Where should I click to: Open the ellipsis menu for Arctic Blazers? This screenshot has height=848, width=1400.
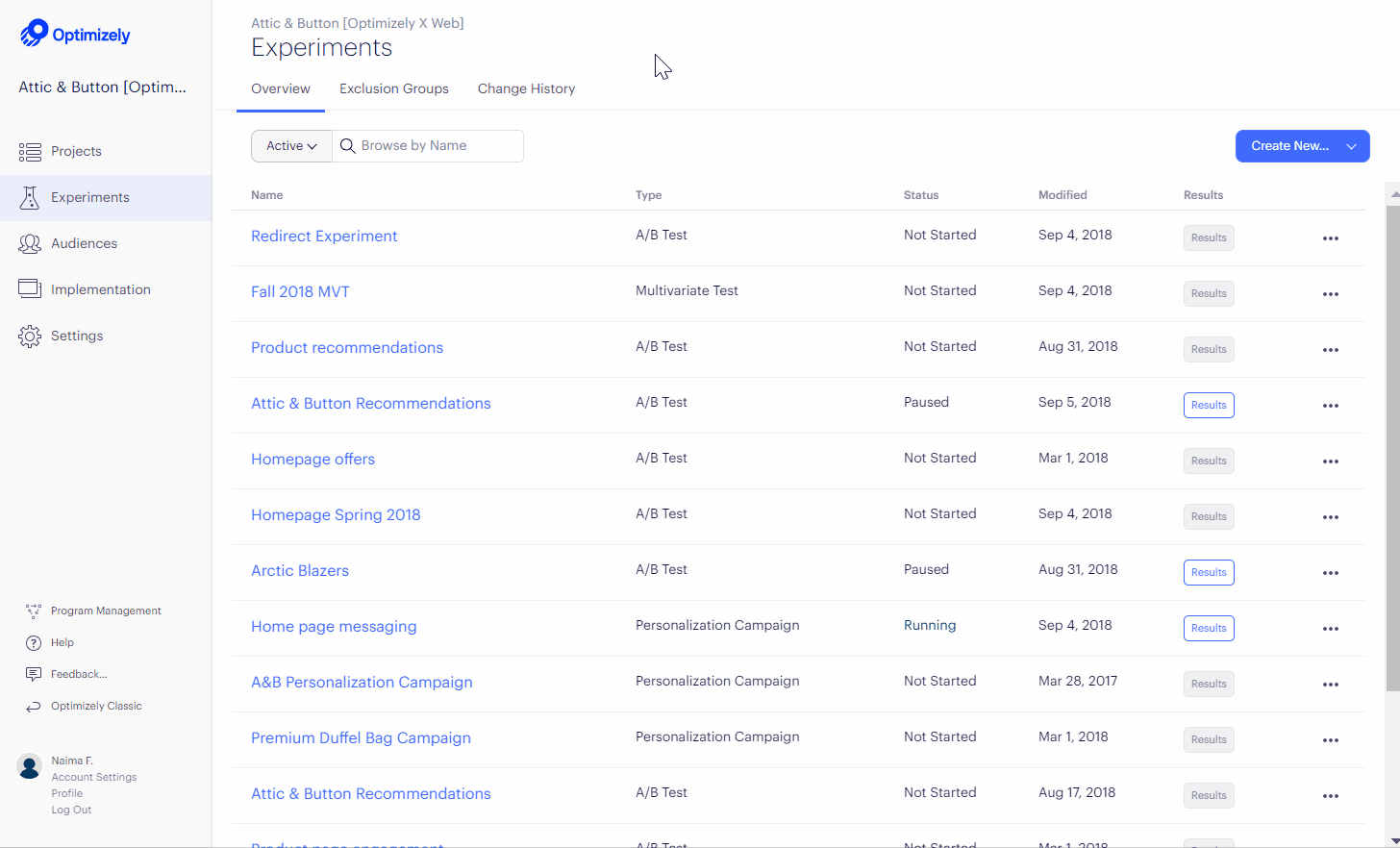[1331, 572]
